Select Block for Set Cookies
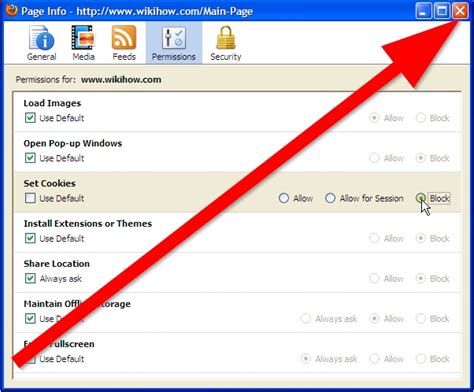474x392 pixels. [x=421, y=198]
